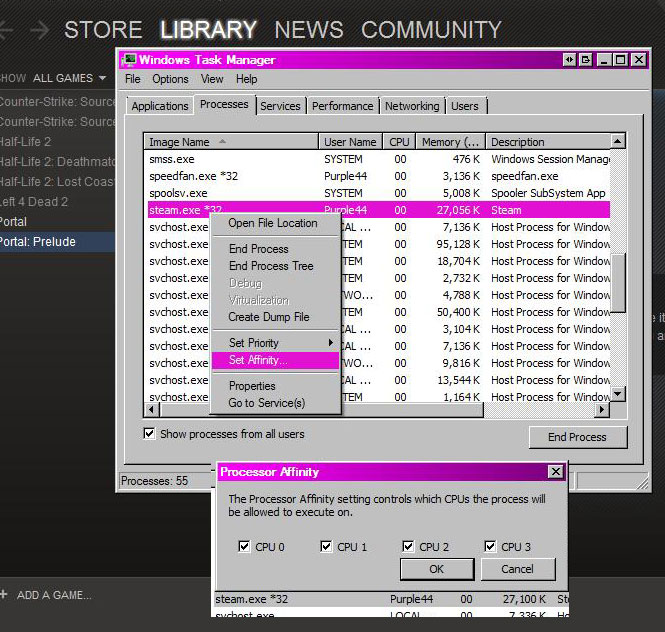This screenshot has height=632, width=665.
Task: Click the horizontal scrollbar track in process list
Action: tap(539, 410)
